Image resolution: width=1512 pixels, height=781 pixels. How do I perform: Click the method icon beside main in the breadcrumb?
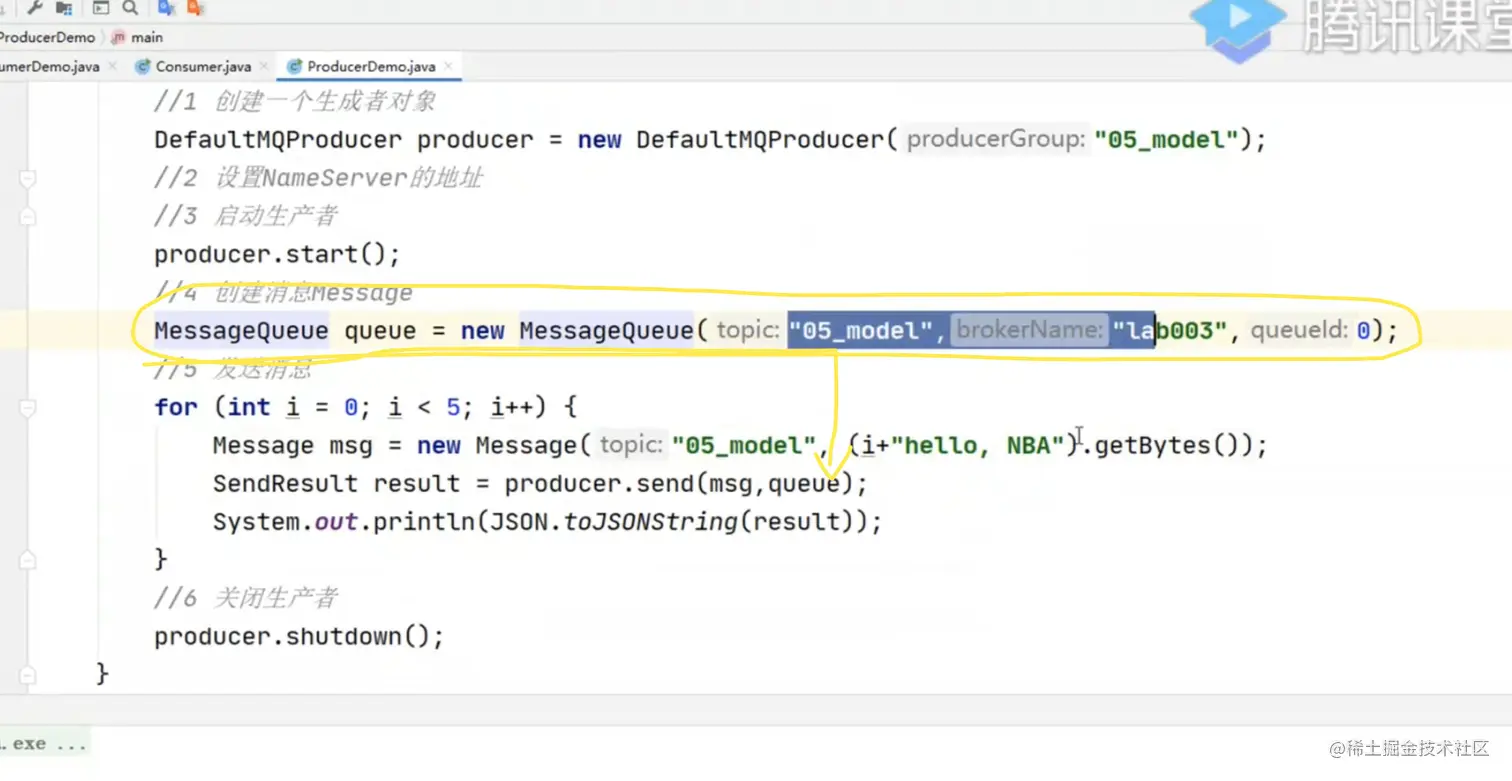pyautogui.click(x=119, y=37)
